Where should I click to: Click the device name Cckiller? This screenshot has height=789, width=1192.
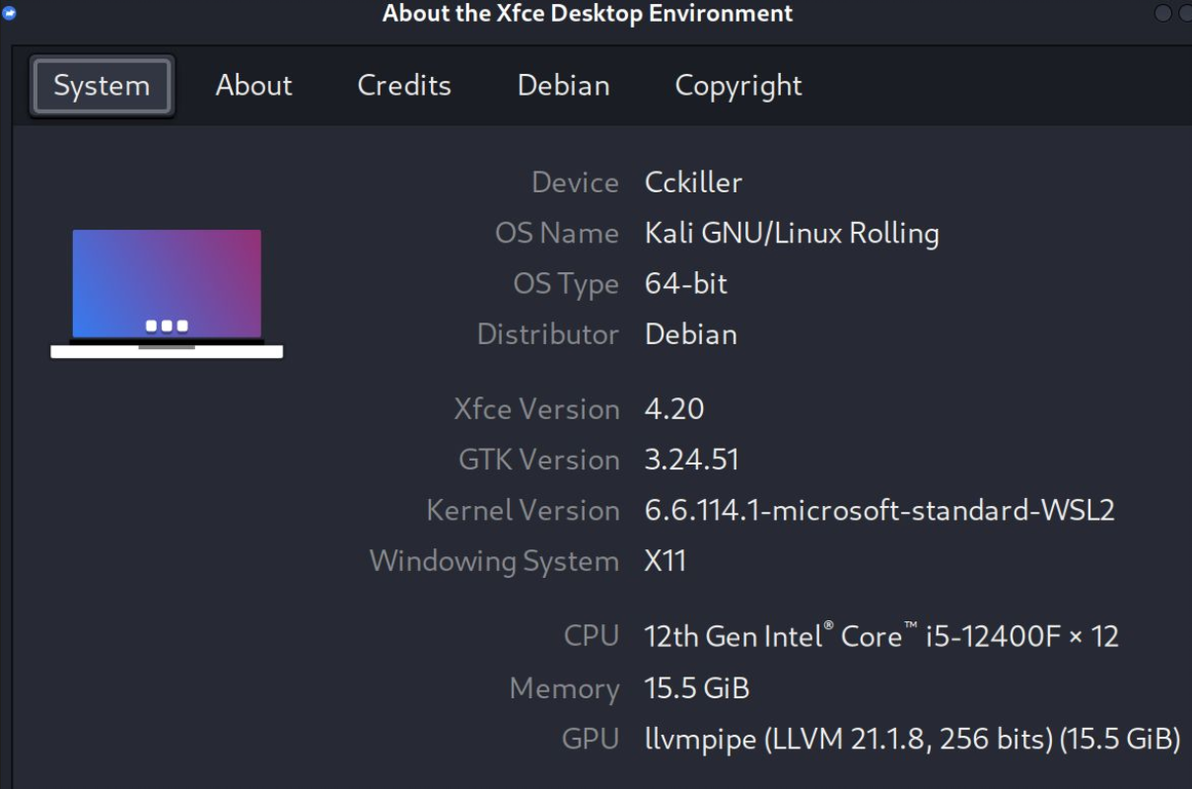tap(693, 182)
